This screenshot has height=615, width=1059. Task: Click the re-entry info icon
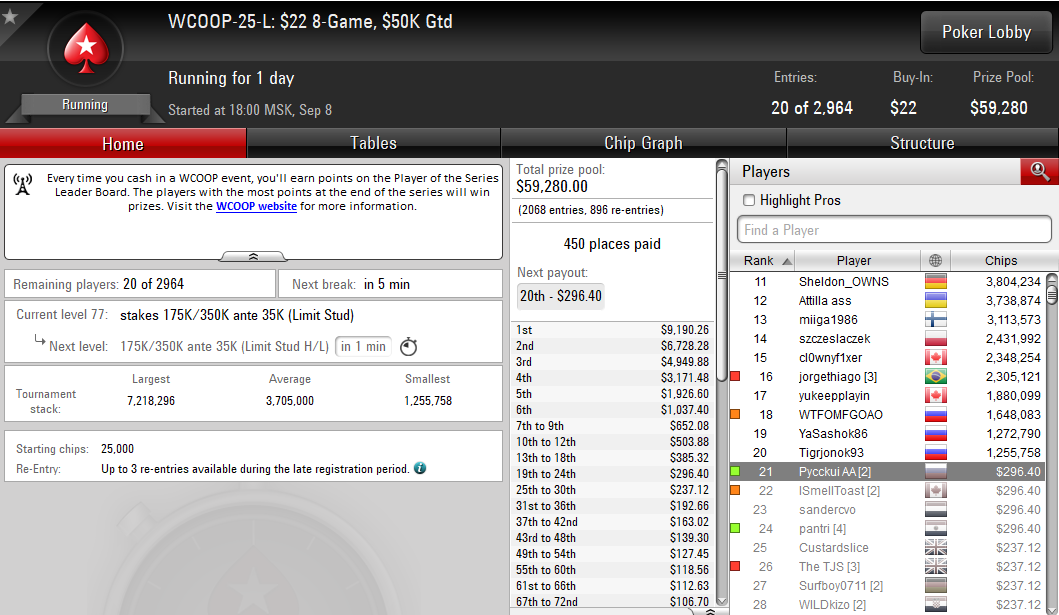coord(420,468)
